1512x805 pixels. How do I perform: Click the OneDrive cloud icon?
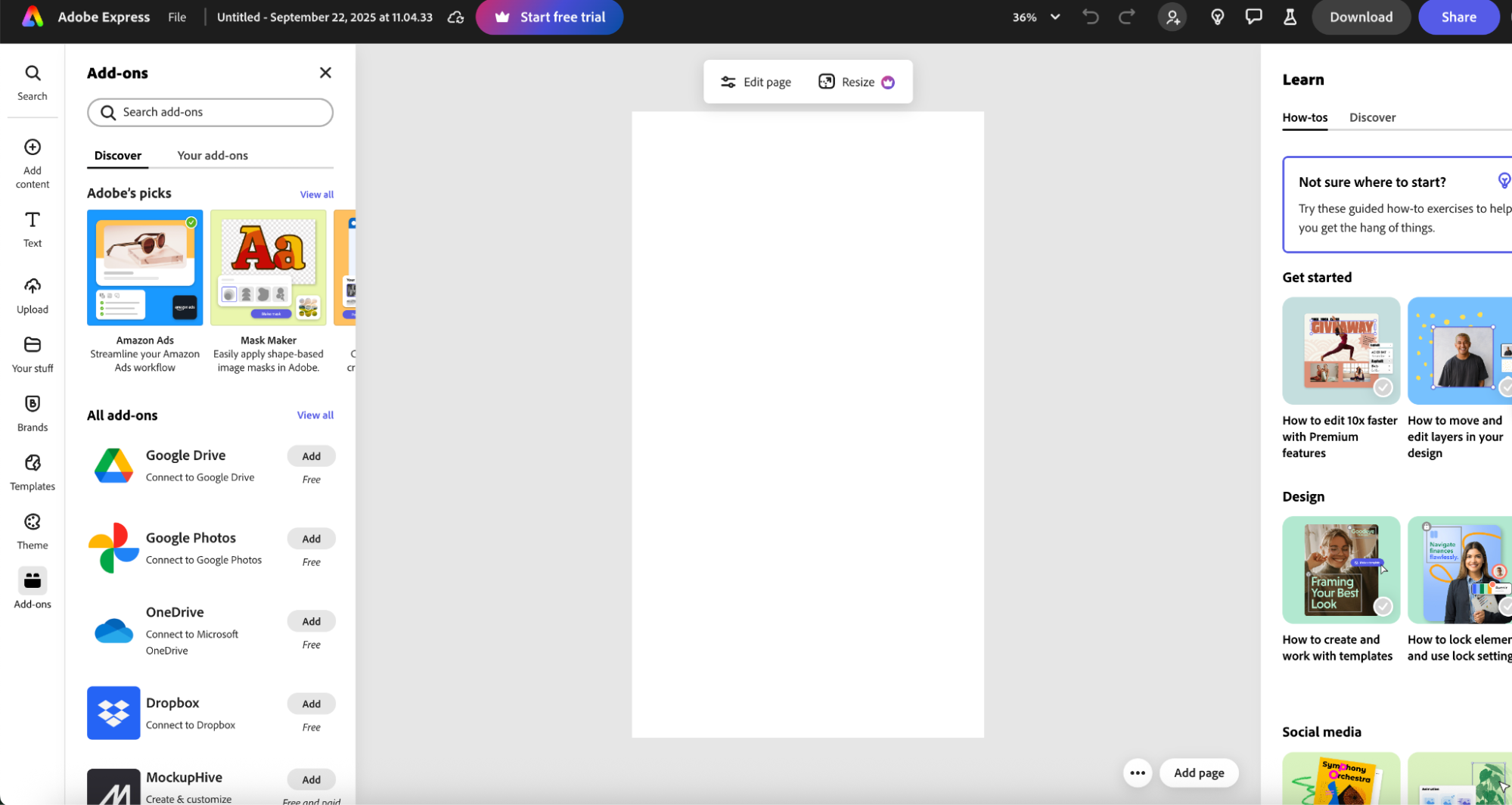click(113, 630)
